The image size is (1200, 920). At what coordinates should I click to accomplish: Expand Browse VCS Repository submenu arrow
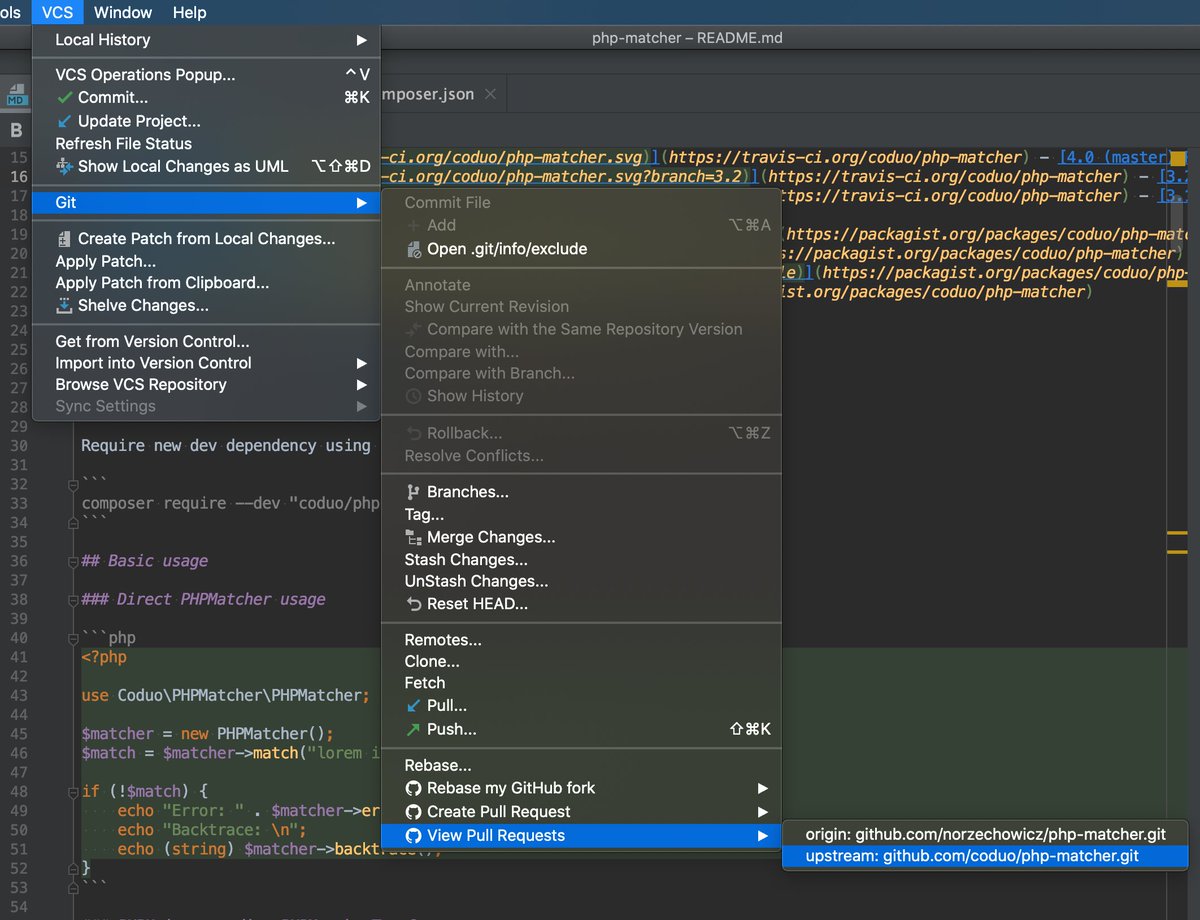(361, 385)
